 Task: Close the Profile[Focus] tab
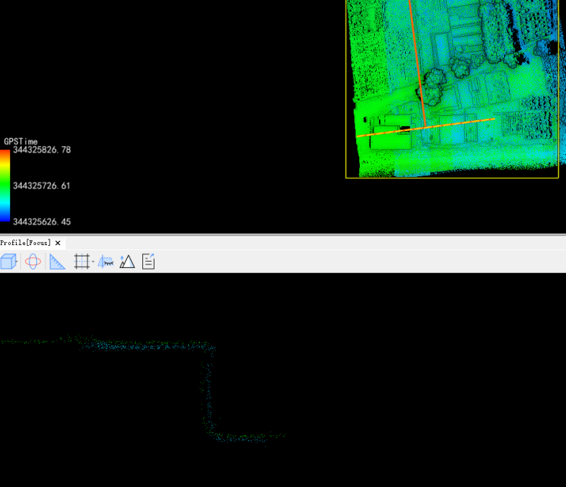58,243
